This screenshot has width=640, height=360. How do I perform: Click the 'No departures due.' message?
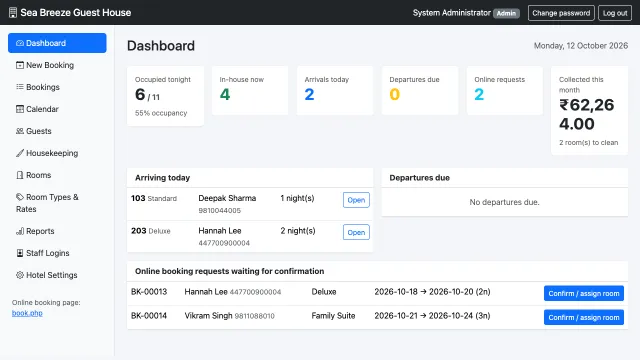click(x=504, y=202)
